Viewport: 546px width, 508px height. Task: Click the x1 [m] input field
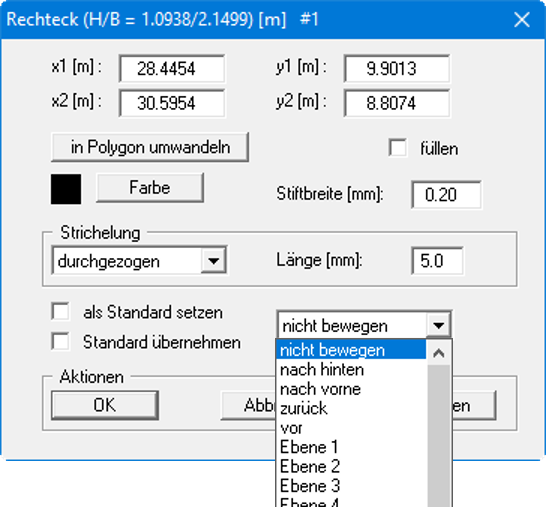pos(172,68)
